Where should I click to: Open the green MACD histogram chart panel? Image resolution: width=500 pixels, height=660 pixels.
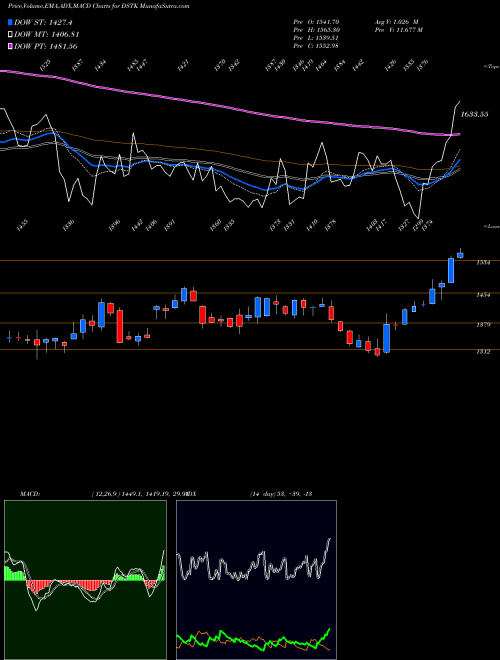[85, 580]
